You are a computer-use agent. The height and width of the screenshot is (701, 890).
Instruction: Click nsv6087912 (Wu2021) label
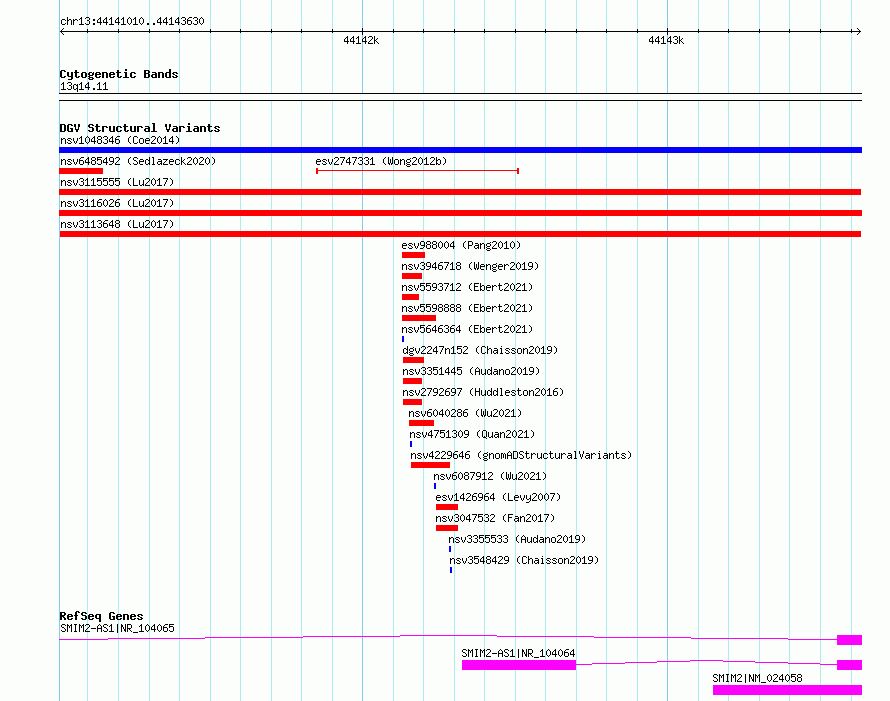pos(490,476)
